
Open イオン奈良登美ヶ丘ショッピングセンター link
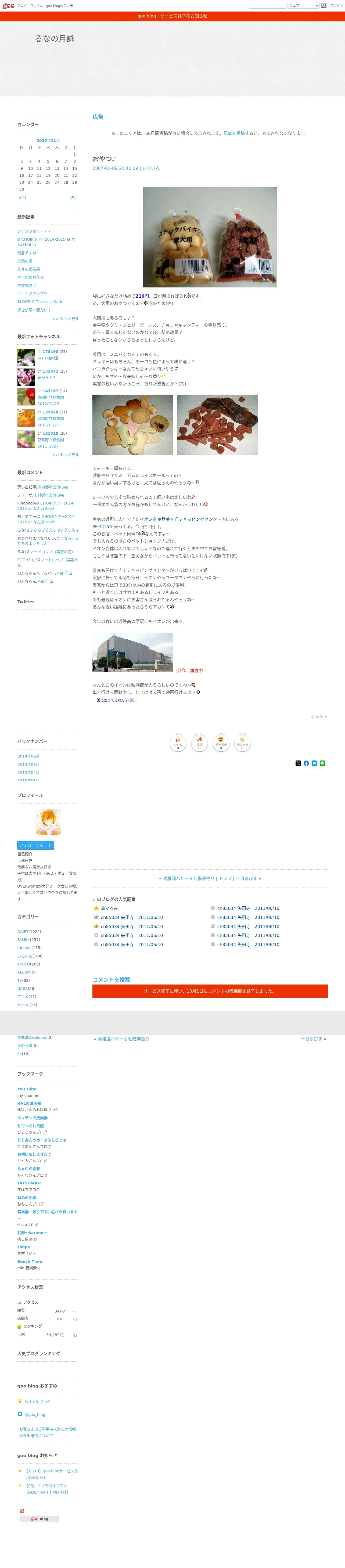point(181,519)
